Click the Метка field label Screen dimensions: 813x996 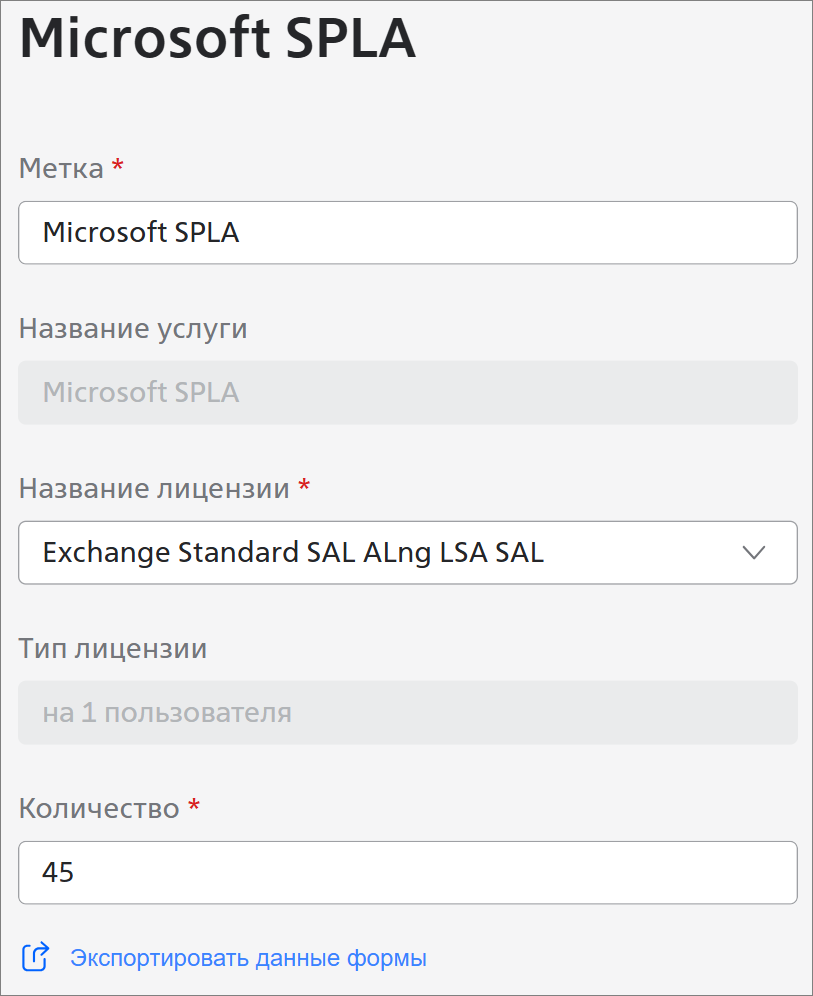(x=61, y=168)
